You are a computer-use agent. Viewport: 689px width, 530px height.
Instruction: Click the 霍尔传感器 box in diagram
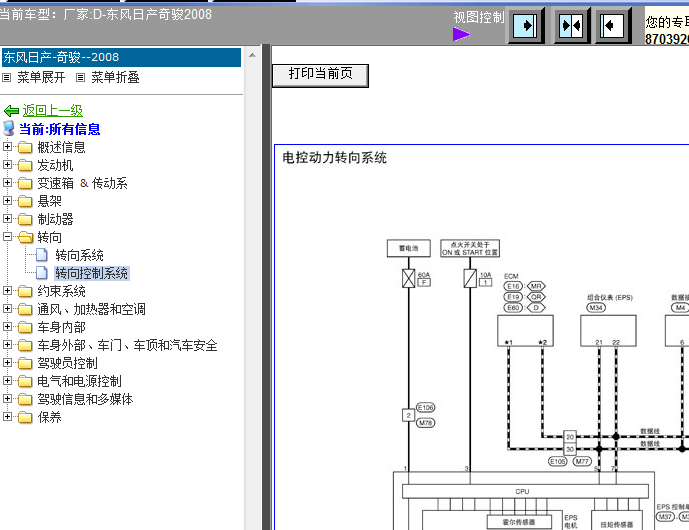[519, 522]
